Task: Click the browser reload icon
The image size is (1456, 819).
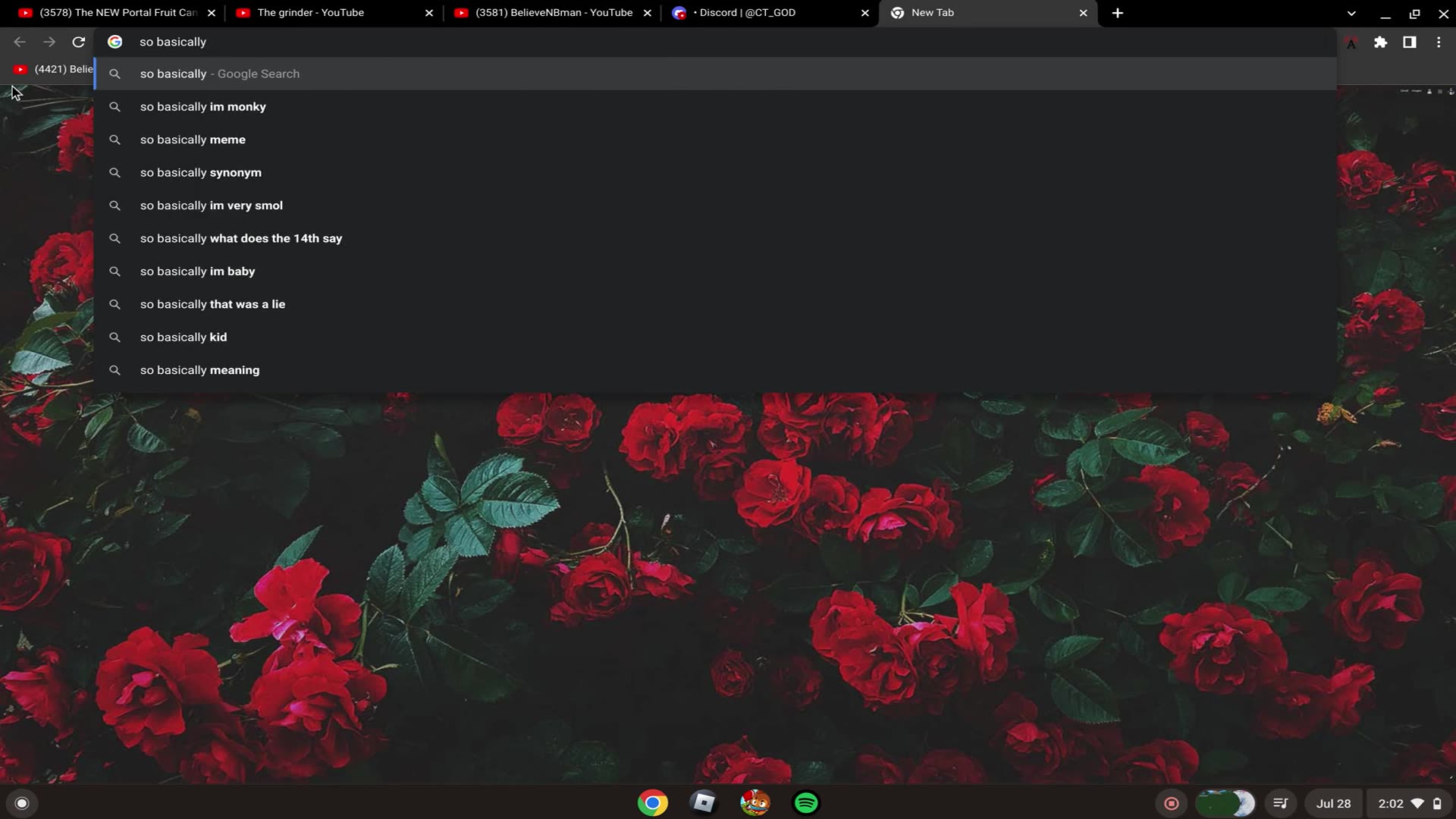Action: coord(78,42)
